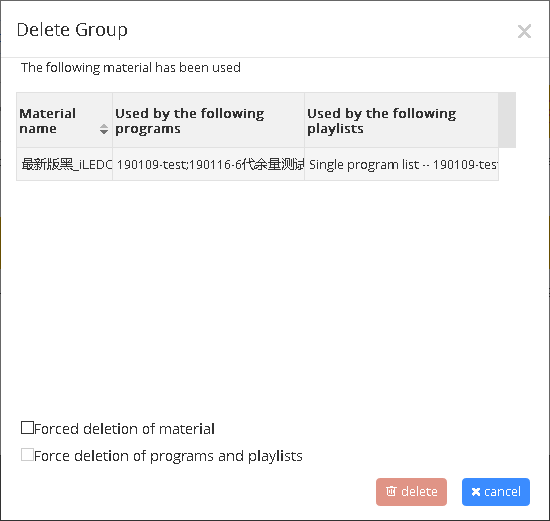Select the 190109-test programs cell

pyautogui.click(x=208, y=164)
